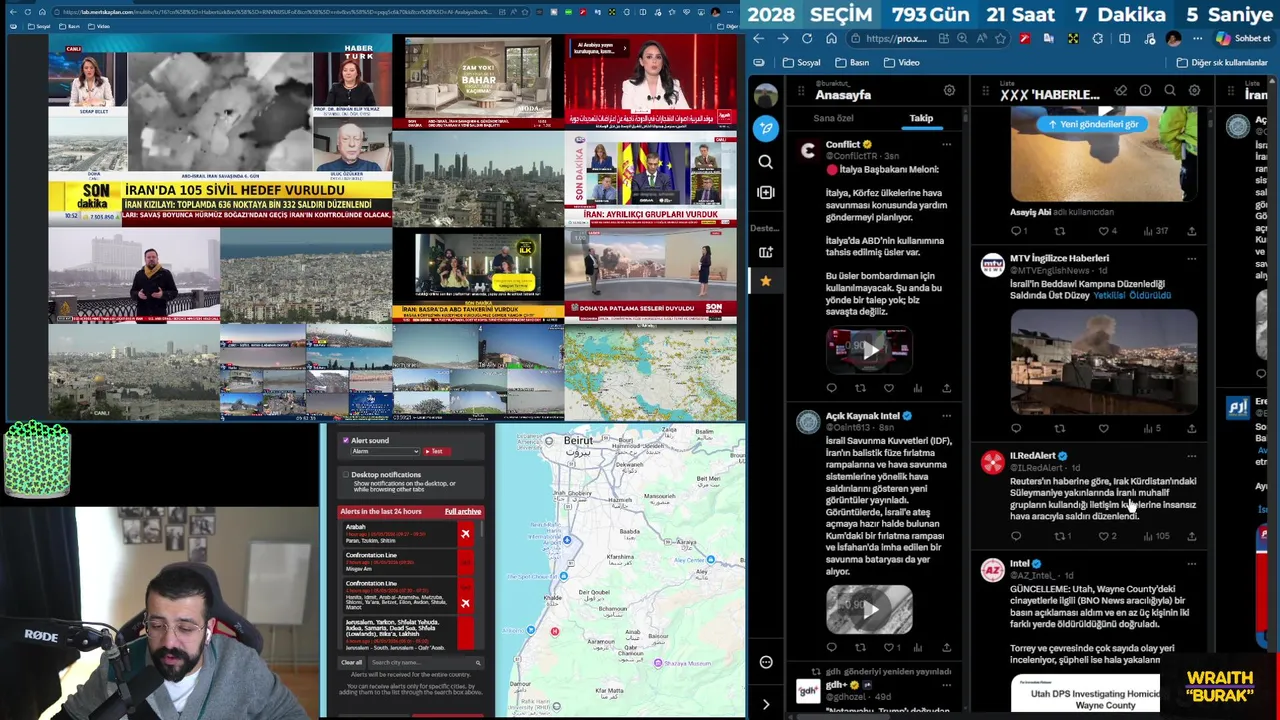Screen dimensions: 1280x720
Task: Share the ILRedAlert post
Action: click(1191, 536)
